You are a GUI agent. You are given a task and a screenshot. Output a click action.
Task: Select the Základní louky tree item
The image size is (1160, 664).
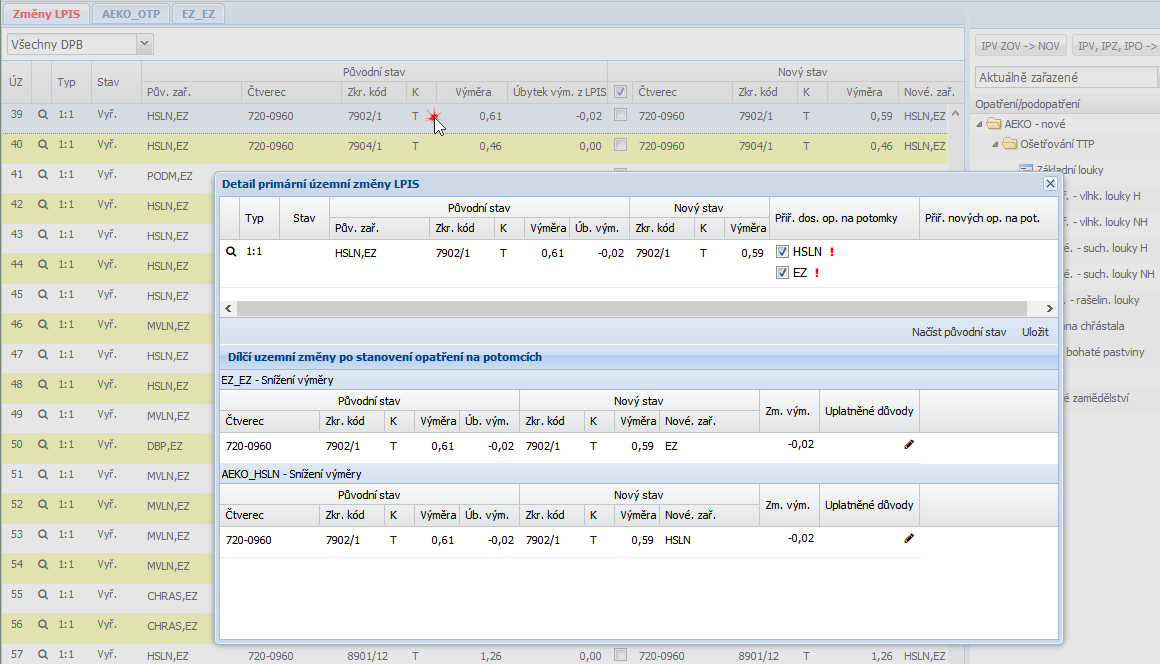[1069, 170]
